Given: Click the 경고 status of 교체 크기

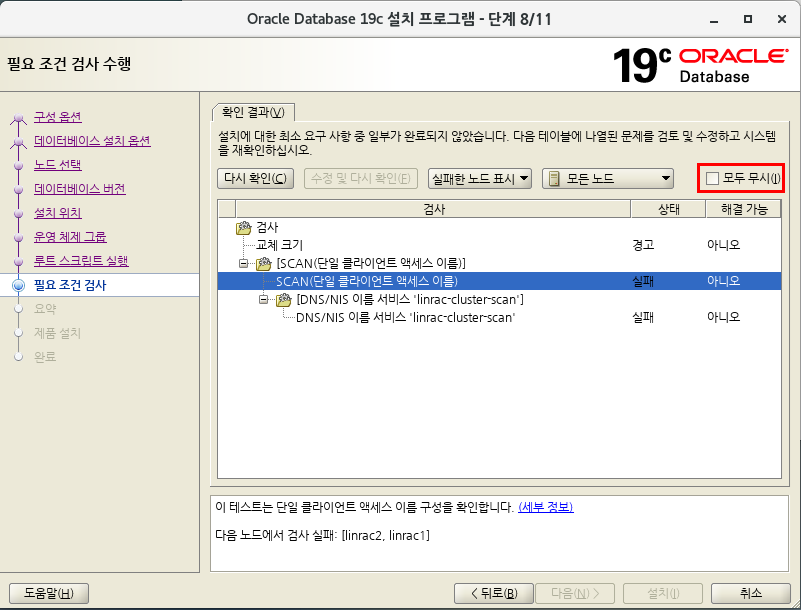Looking at the screenshot, I should click(x=643, y=245).
